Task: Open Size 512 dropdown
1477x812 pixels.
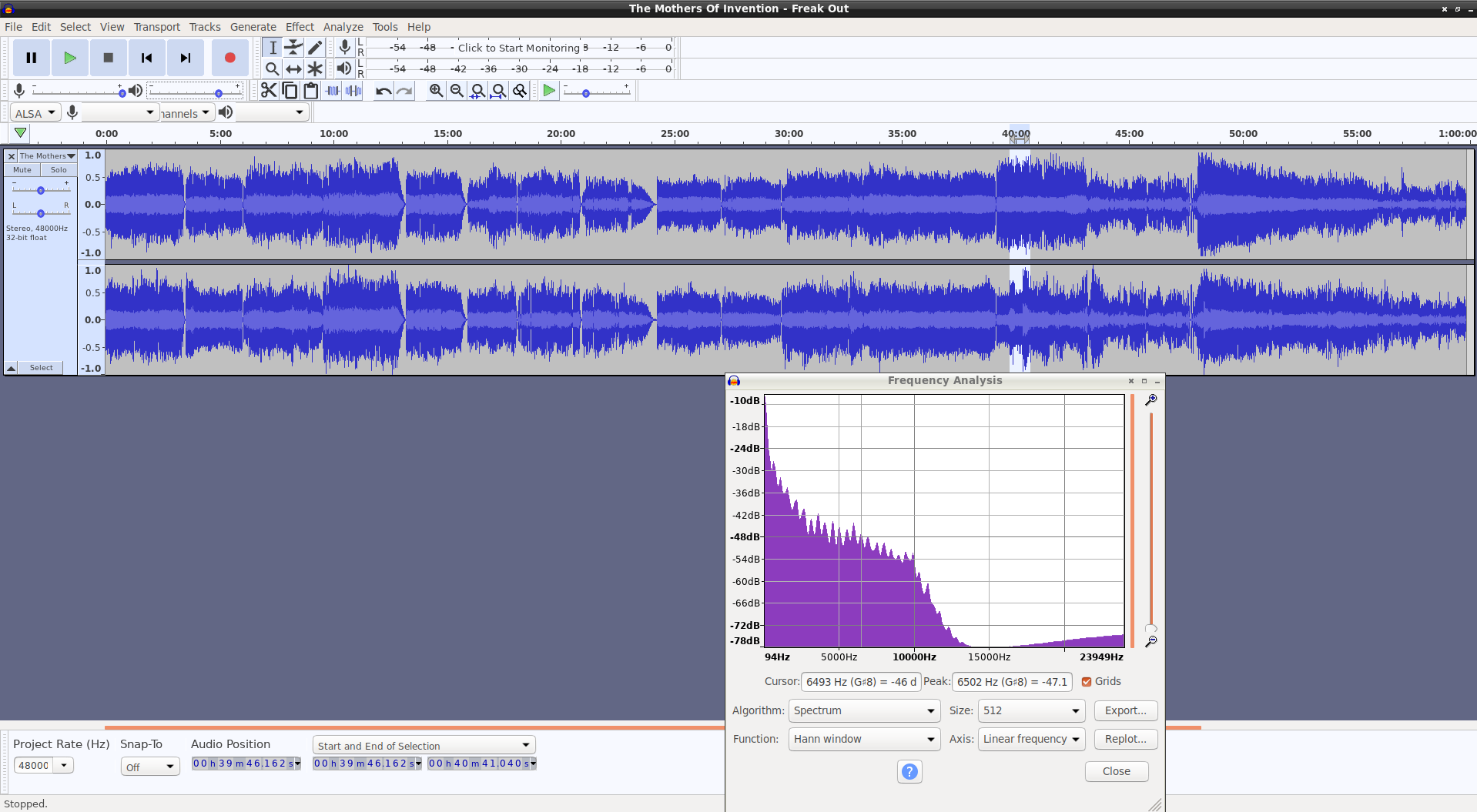Action: (x=1031, y=710)
